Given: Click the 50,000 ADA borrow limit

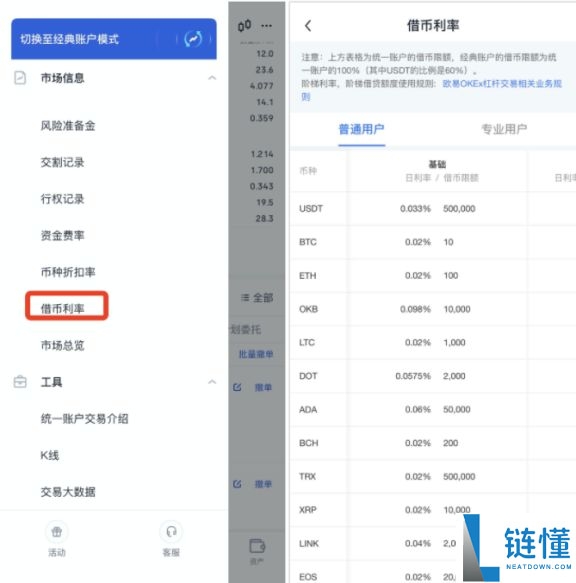Looking at the screenshot, I should click(x=457, y=409).
